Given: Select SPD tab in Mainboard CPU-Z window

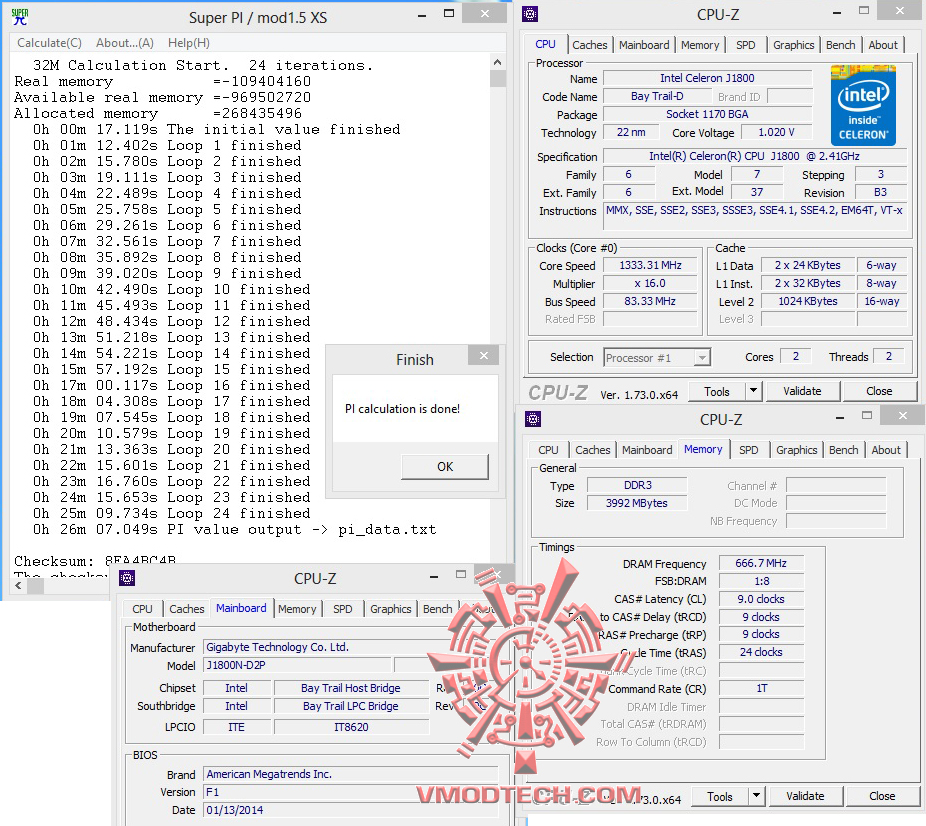Looking at the screenshot, I should (342, 609).
